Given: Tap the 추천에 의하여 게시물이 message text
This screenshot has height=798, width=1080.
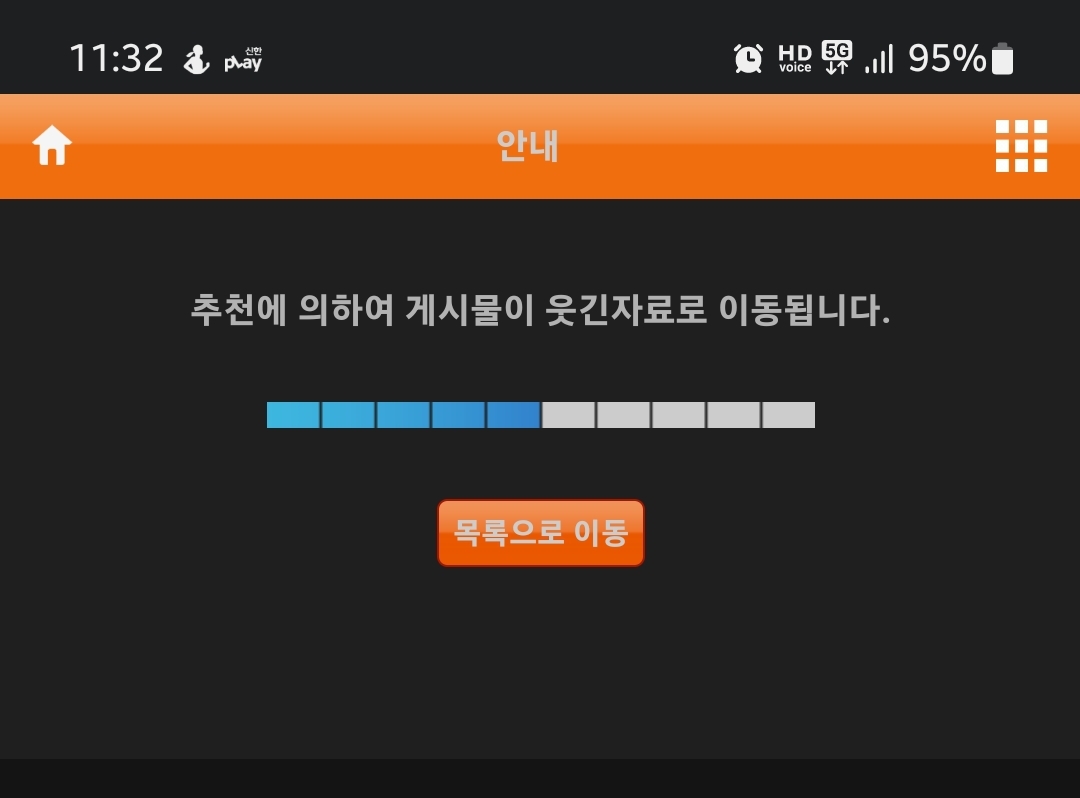Looking at the screenshot, I should pyautogui.click(x=362, y=309).
